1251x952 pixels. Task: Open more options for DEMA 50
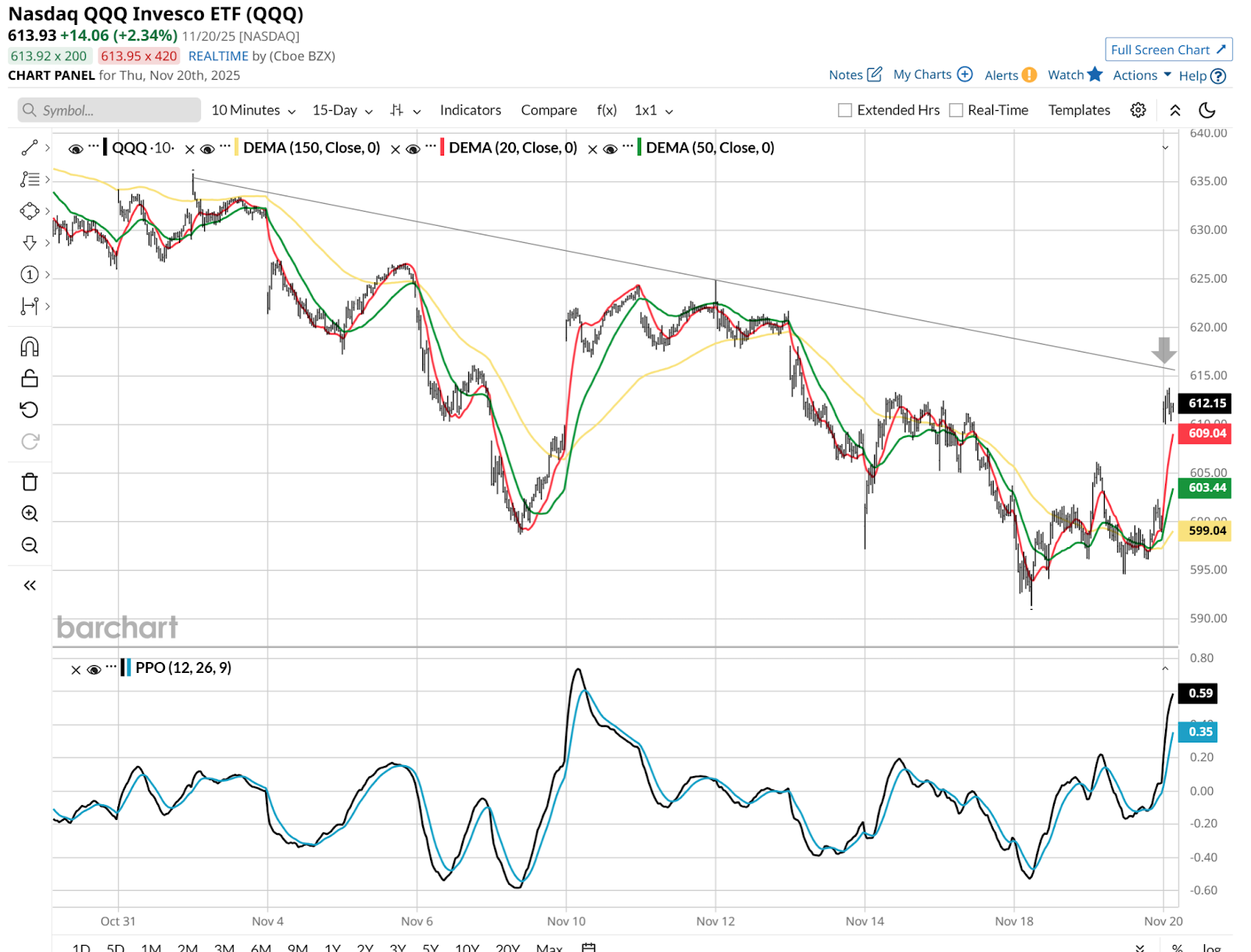point(628,147)
